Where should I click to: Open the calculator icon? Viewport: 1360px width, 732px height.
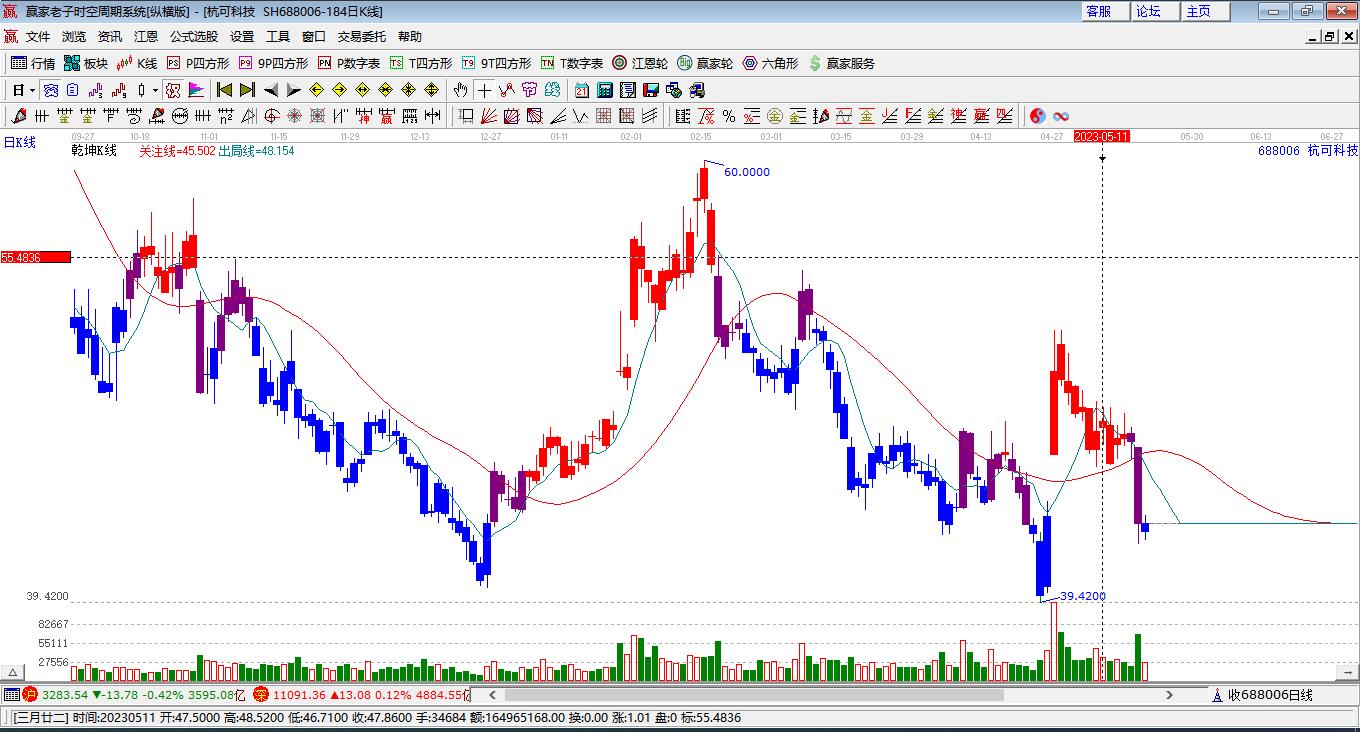point(605,90)
